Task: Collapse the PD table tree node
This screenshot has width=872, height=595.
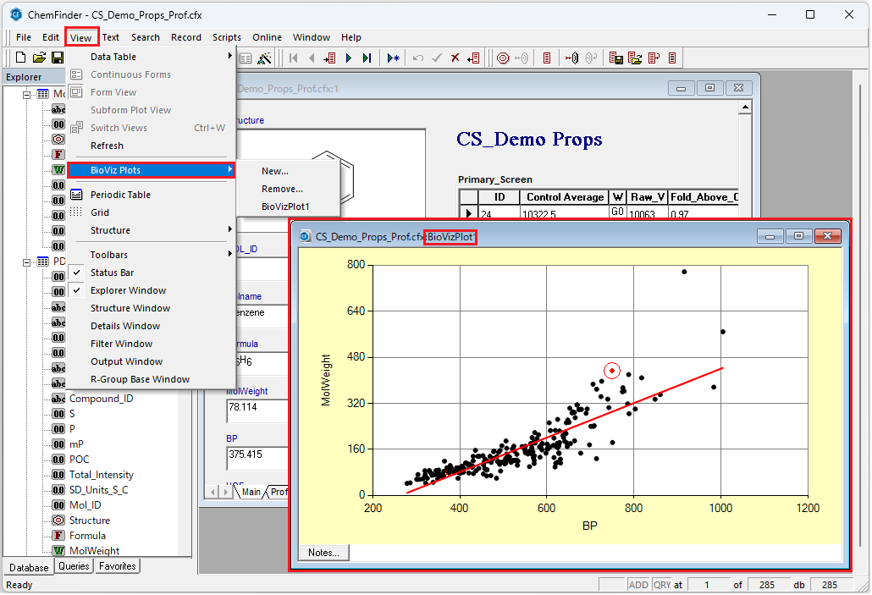Action: 28,262
